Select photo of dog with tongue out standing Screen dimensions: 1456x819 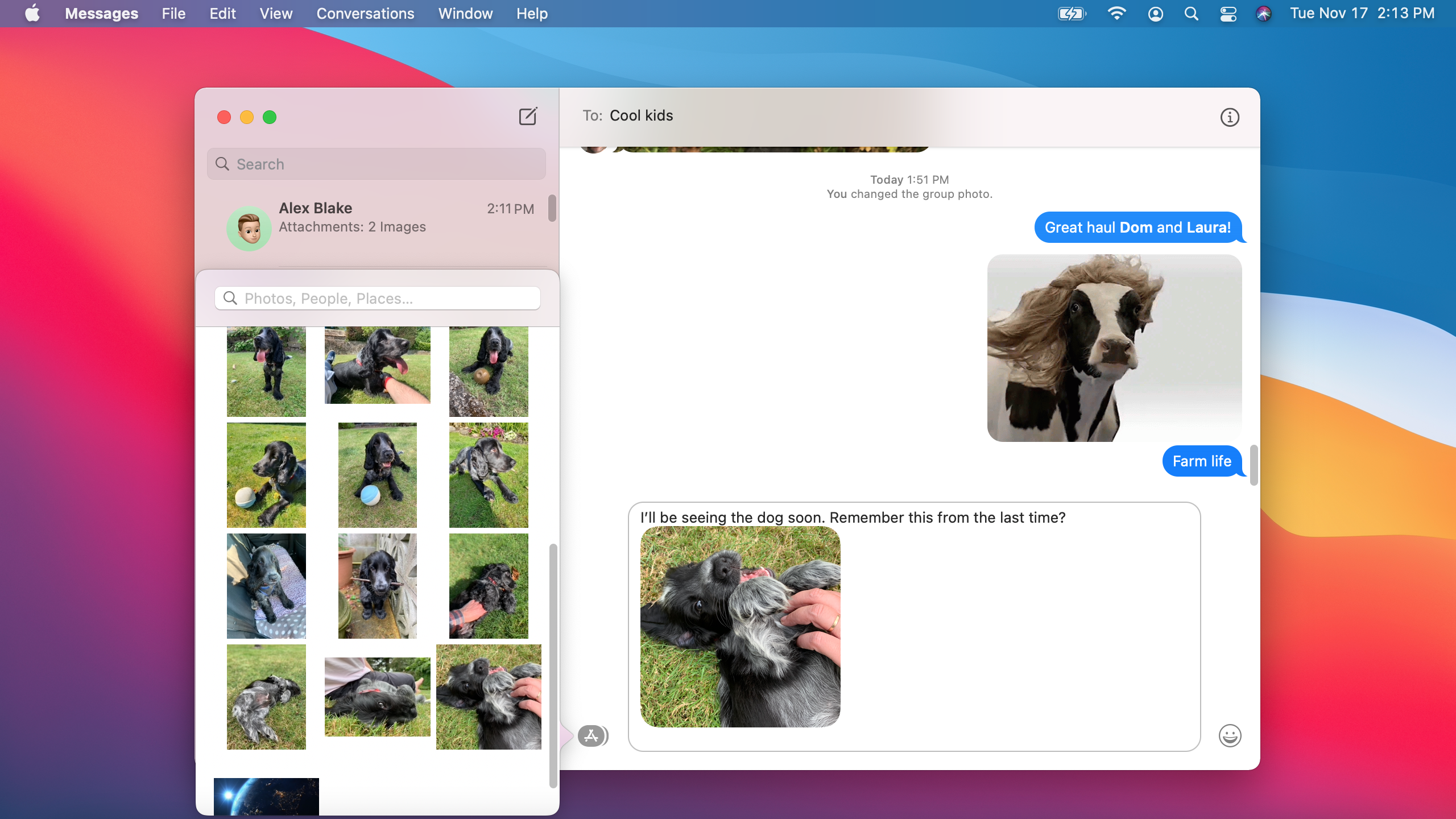pos(266,371)
